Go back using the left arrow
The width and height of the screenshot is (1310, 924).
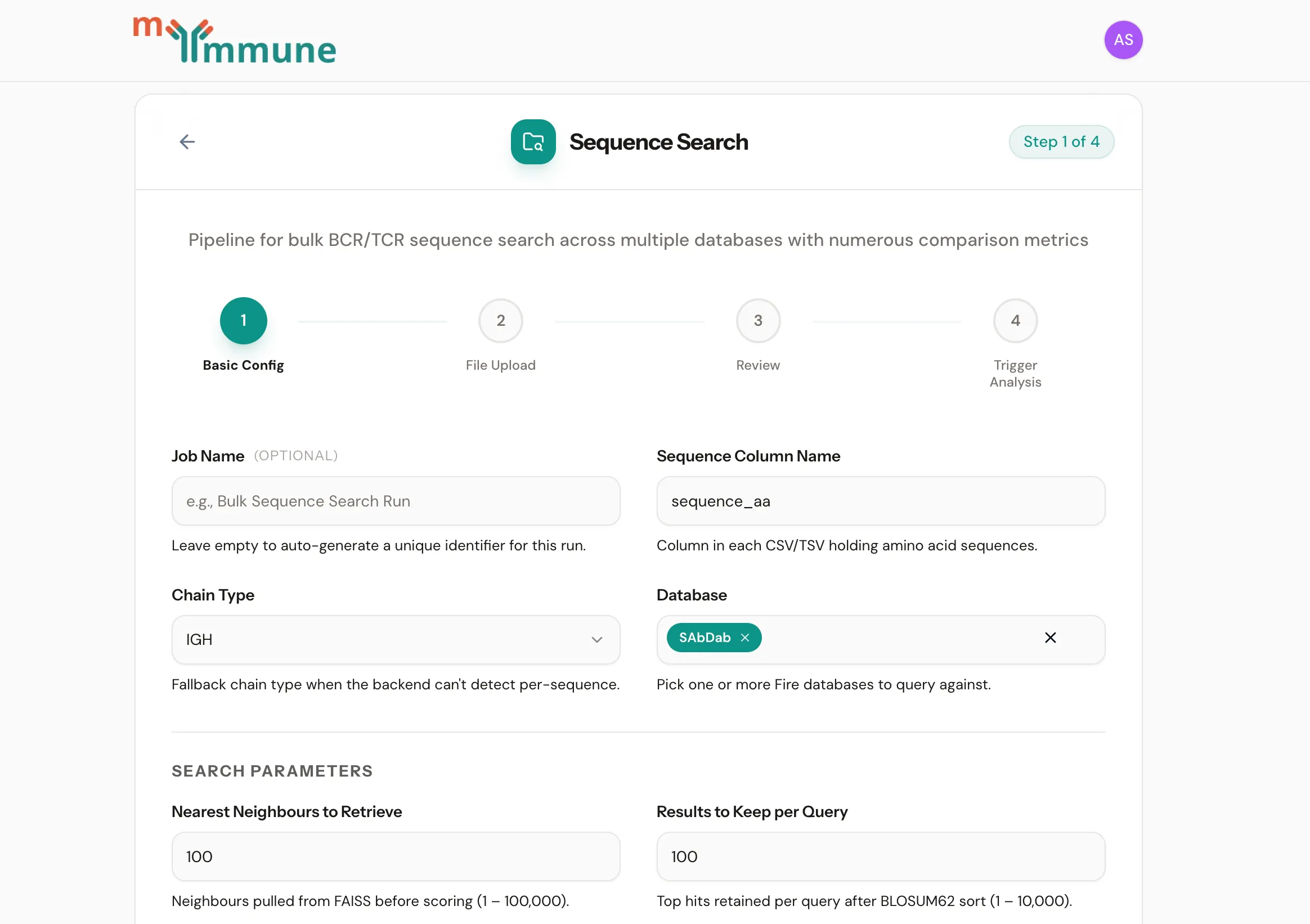(187, 142)
